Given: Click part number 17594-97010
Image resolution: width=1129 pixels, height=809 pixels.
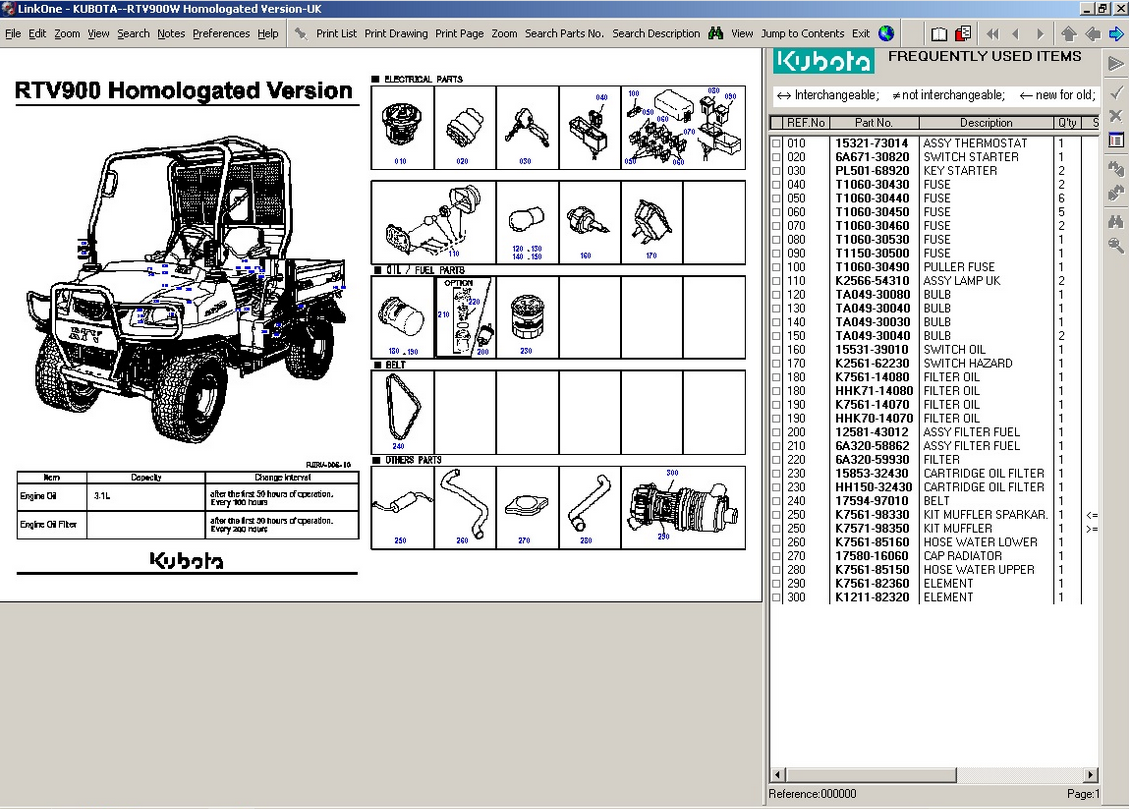Looking at the screenshot, I should [871, 502].
